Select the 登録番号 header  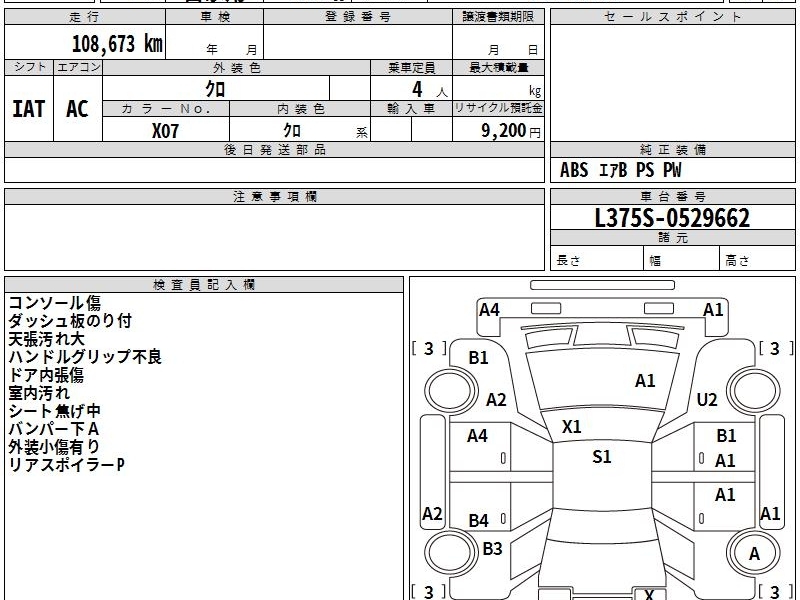(358, 17)
